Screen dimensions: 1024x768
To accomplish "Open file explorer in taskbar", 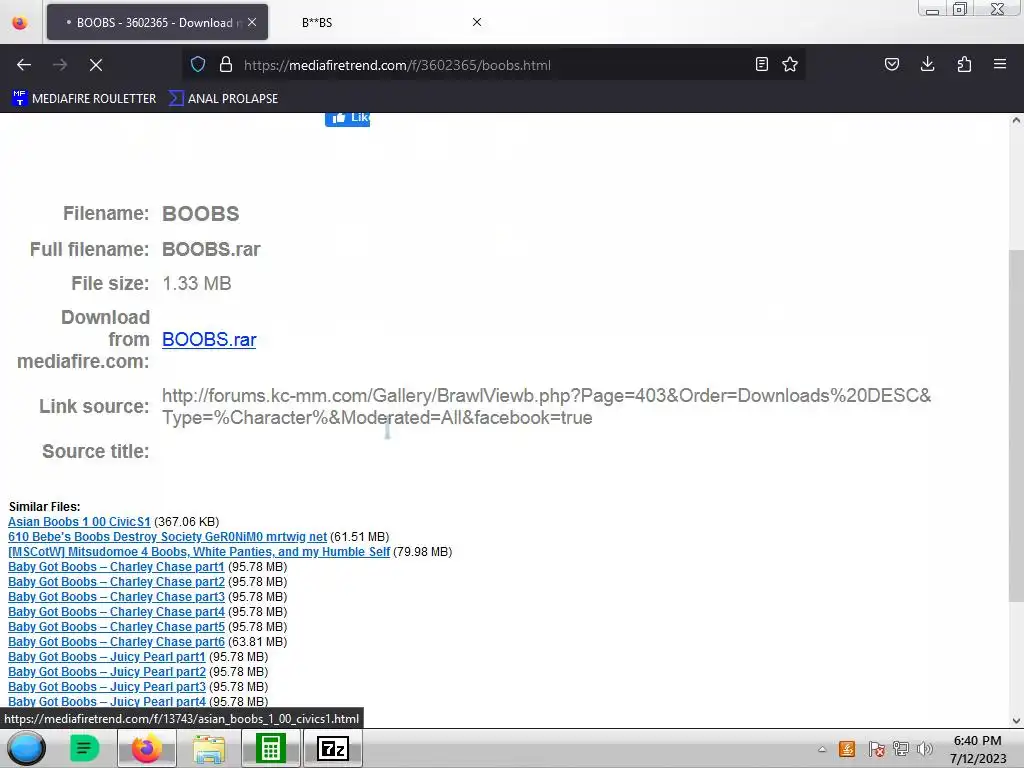I will [x=208, y=748].
